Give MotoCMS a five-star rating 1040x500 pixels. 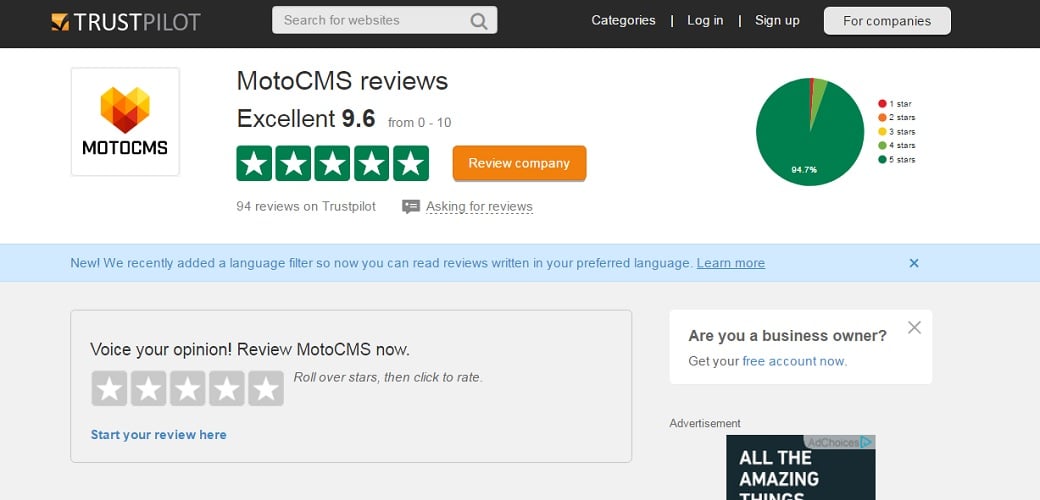[x=265, y=389]
